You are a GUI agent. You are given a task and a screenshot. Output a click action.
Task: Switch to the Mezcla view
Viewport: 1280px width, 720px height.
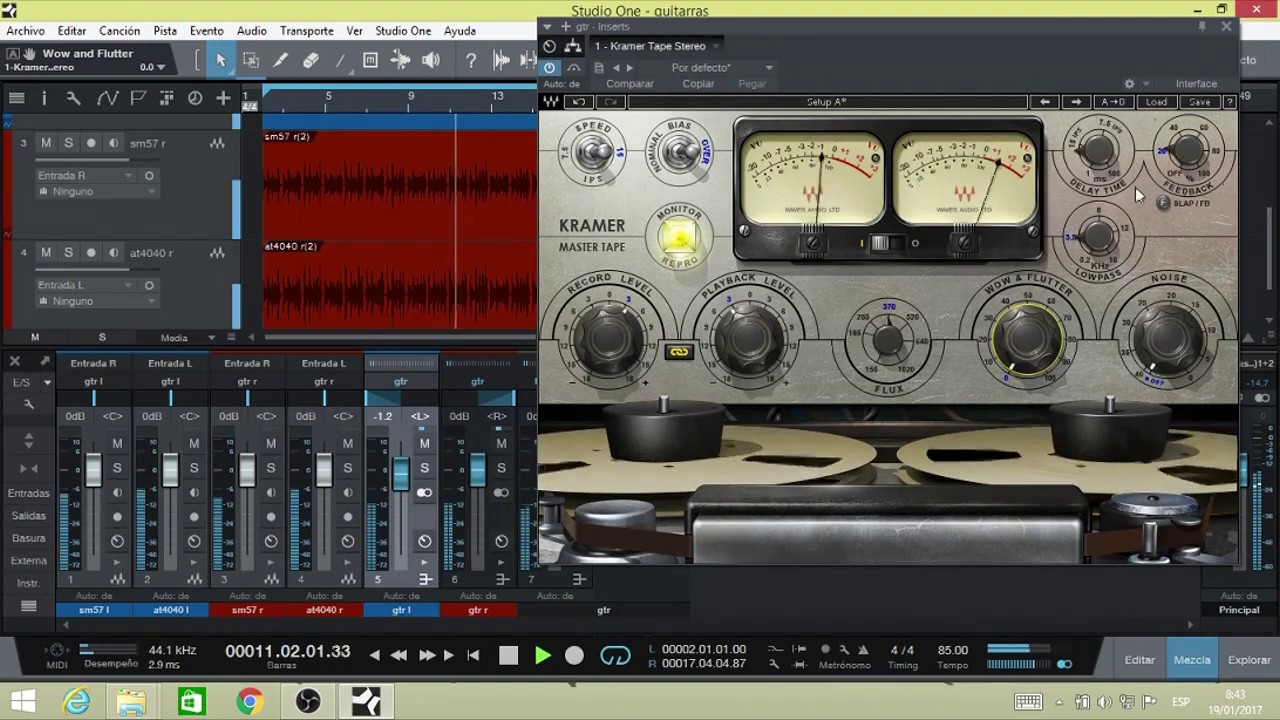tap(1192, 660)
